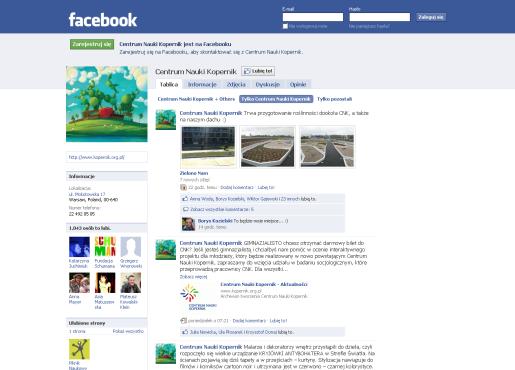Click Dodaj komentarz under second post
This screenshot has height=370, width=515.
249,321
